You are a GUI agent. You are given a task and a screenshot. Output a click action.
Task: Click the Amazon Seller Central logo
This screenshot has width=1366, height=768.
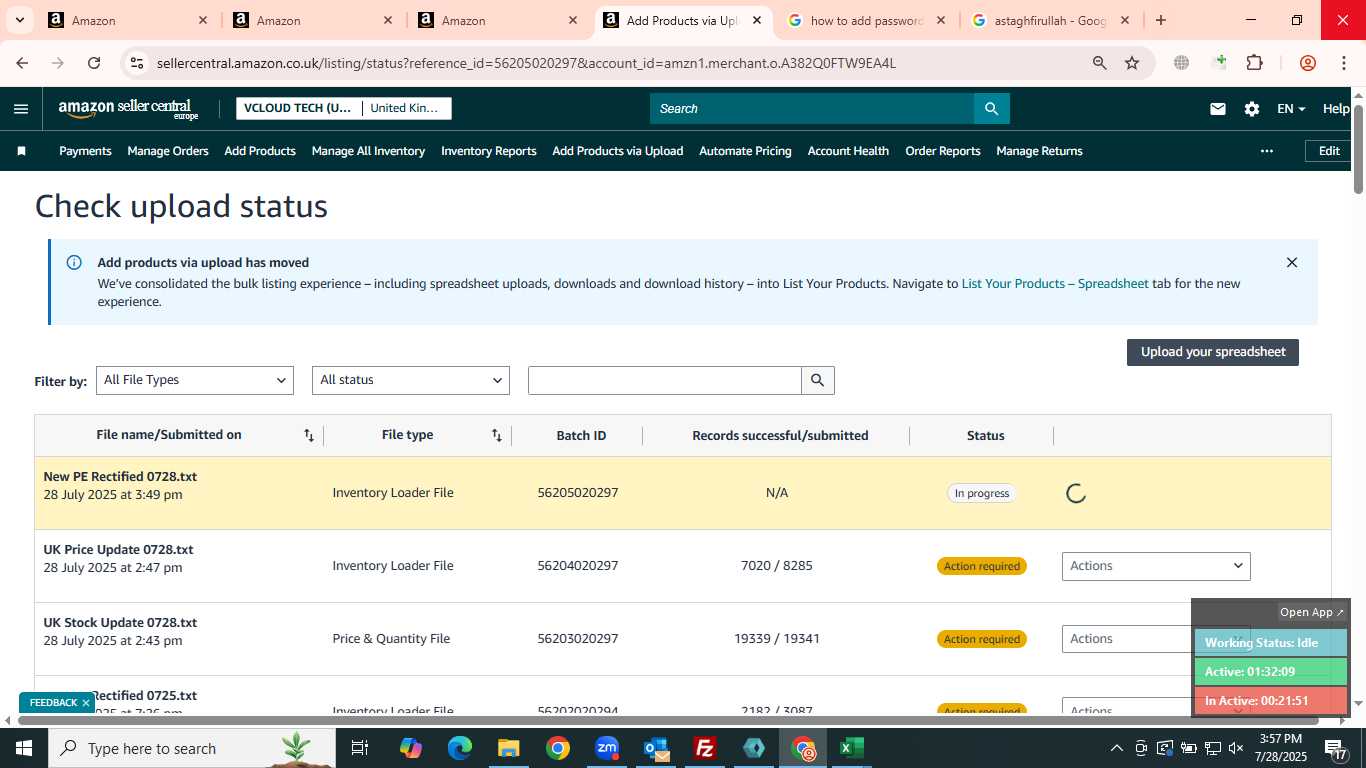click(x=129, y=109)
